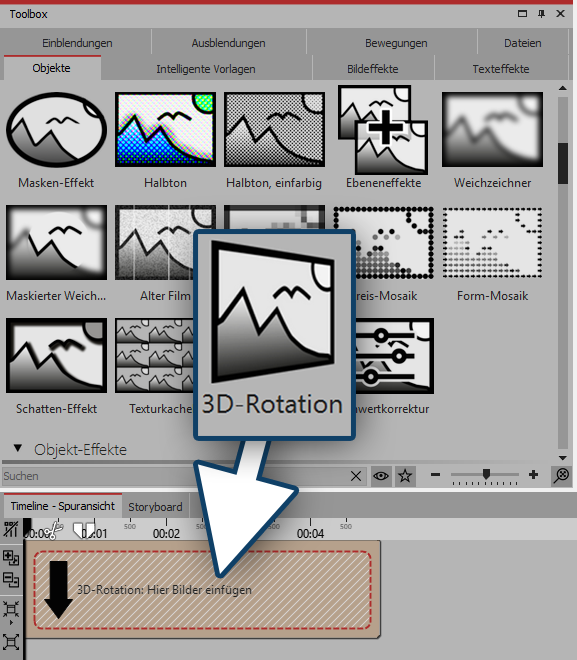
Task: Click the magnifier zoom reset icon
Action: (x=561, y=476)
